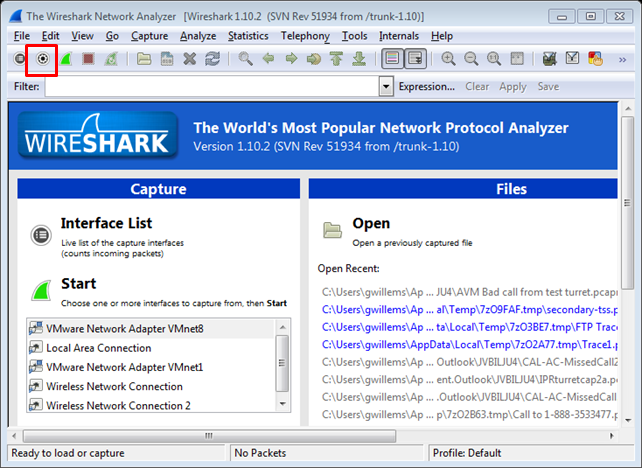The width and height of the screenshot is (642, 468).
Task: Select Wireless Network Connection 2 interface
Action: pyautogui.click(x=151, y=405)
